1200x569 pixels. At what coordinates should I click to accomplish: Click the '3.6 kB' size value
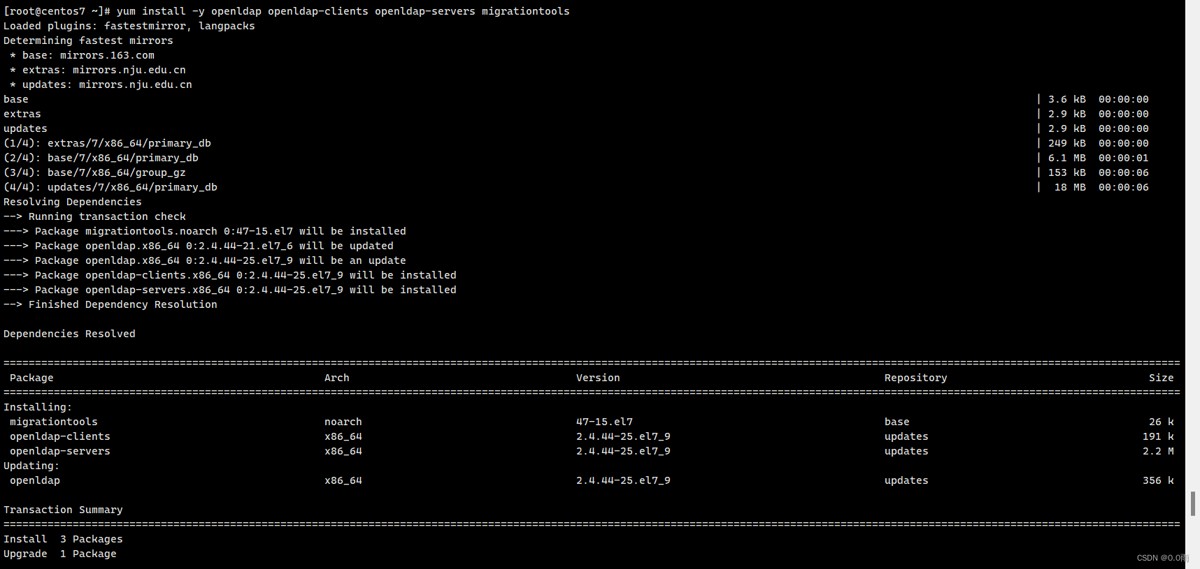pyautogui.click(x=1067, y=99)
